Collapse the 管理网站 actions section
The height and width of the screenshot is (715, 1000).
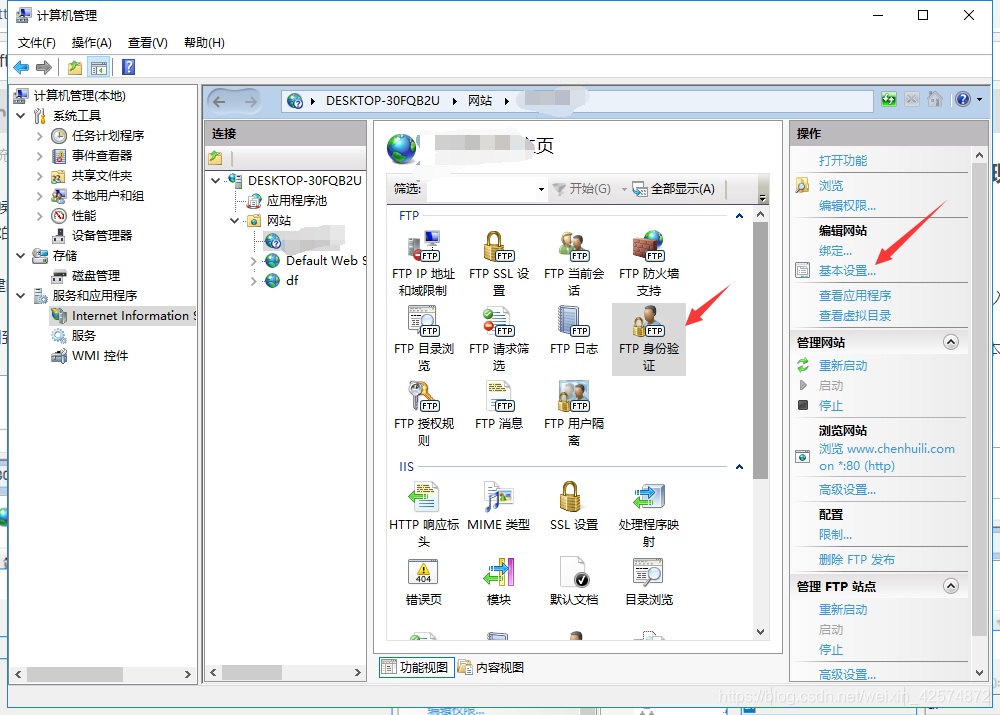click(950, 343)
